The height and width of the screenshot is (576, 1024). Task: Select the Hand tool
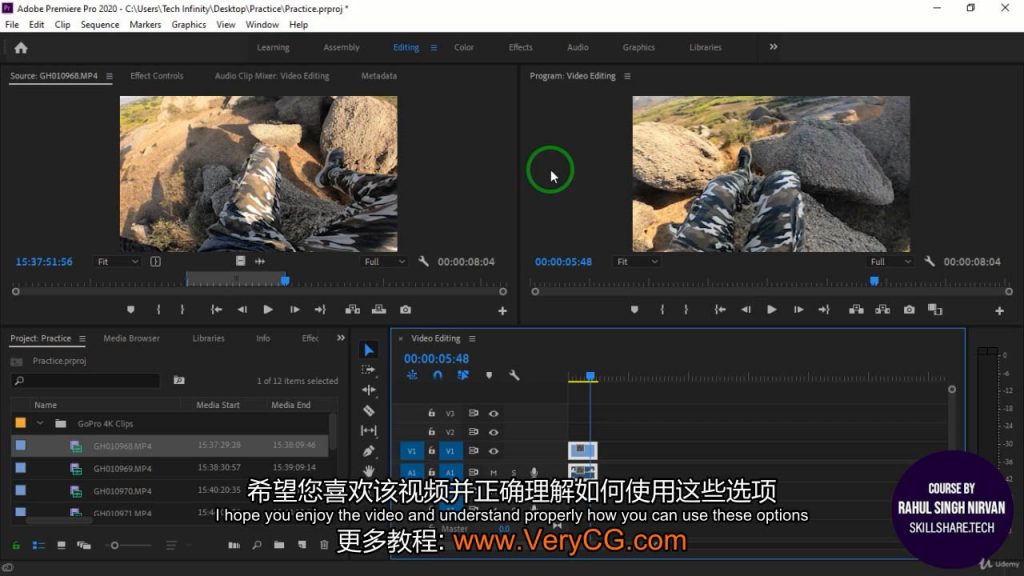(x=368, y=470)
